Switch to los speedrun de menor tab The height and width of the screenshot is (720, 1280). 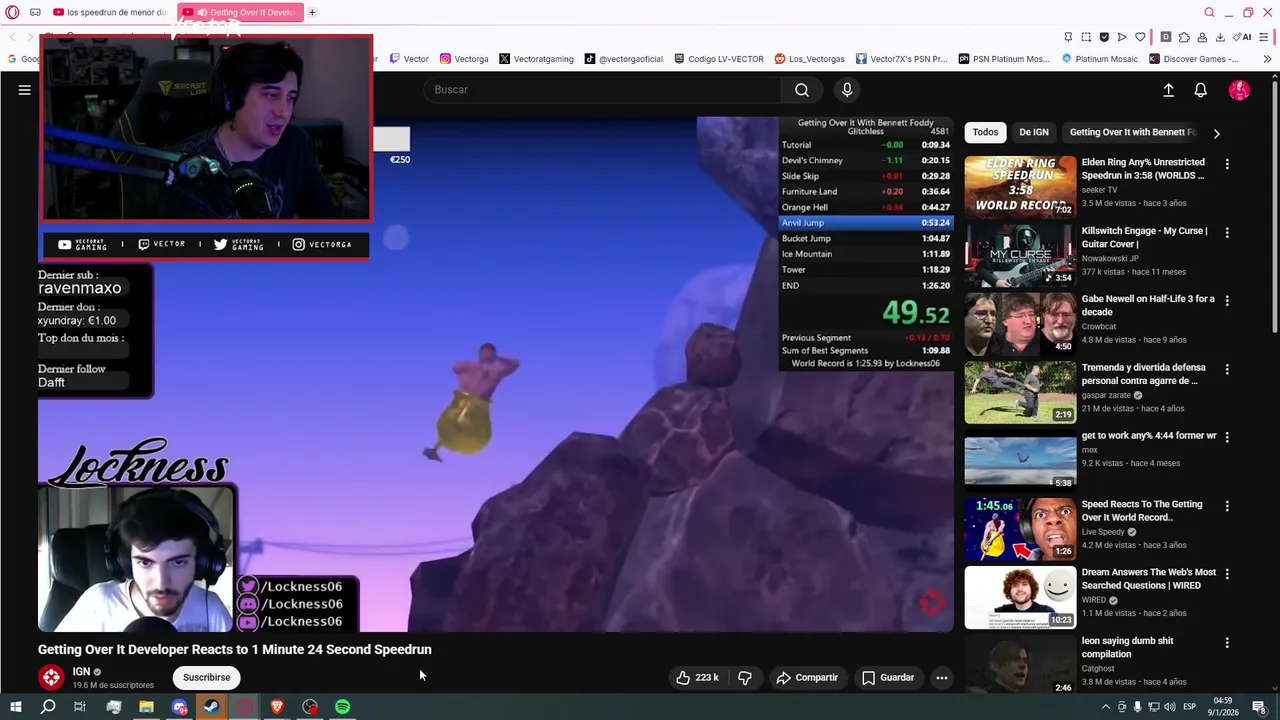[110, 12]
